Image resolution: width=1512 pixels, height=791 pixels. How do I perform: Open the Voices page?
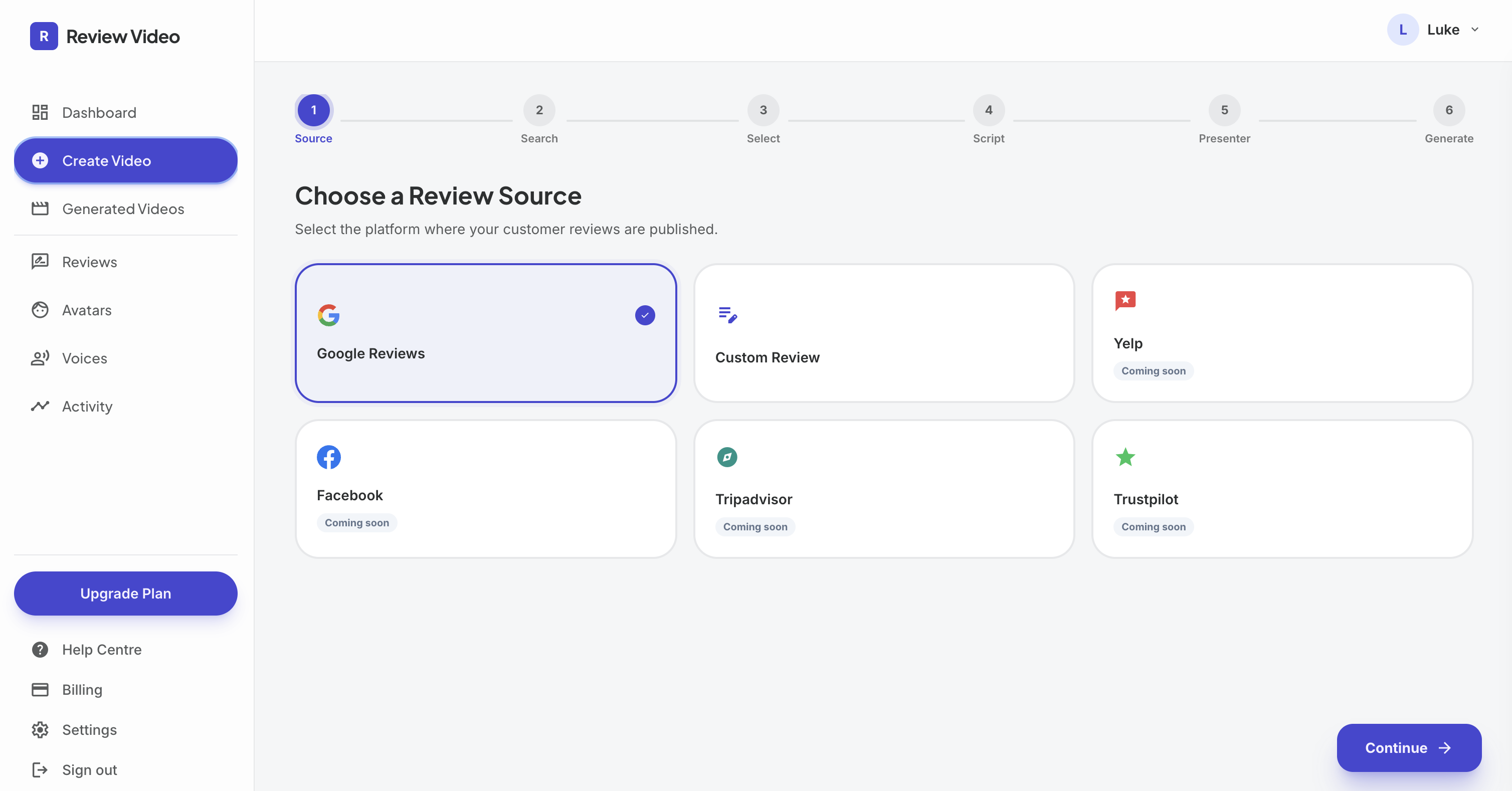126,358
